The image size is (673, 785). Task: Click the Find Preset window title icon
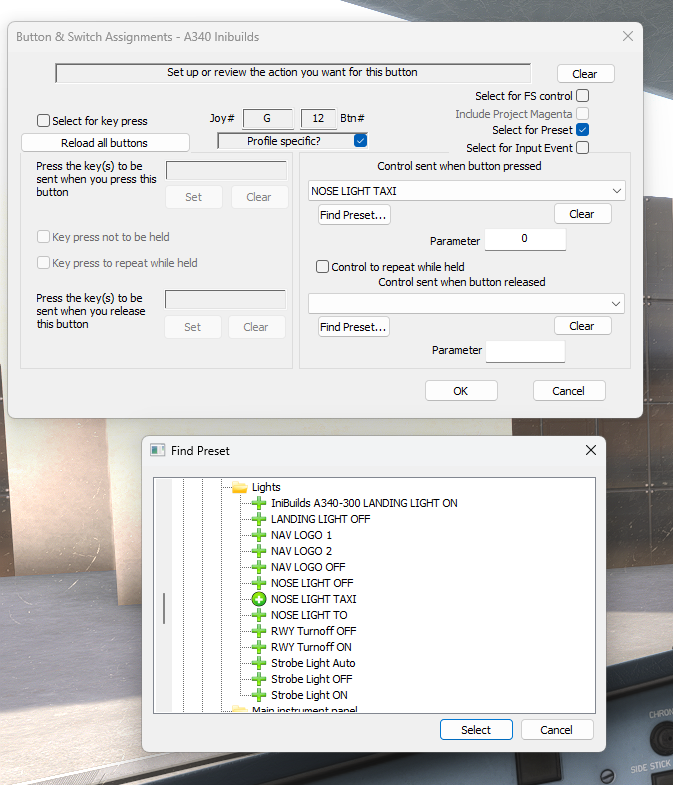157,451
